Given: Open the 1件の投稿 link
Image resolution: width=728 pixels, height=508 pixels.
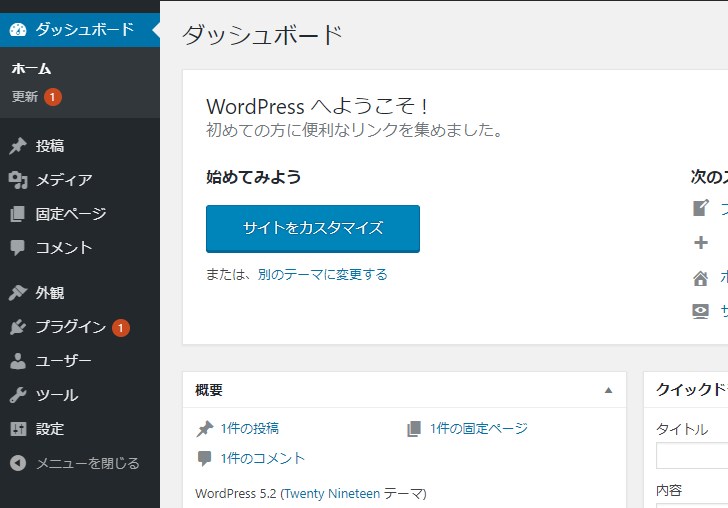Looking at the screenshot, I should pyautogui.click(x=250, y=428).
